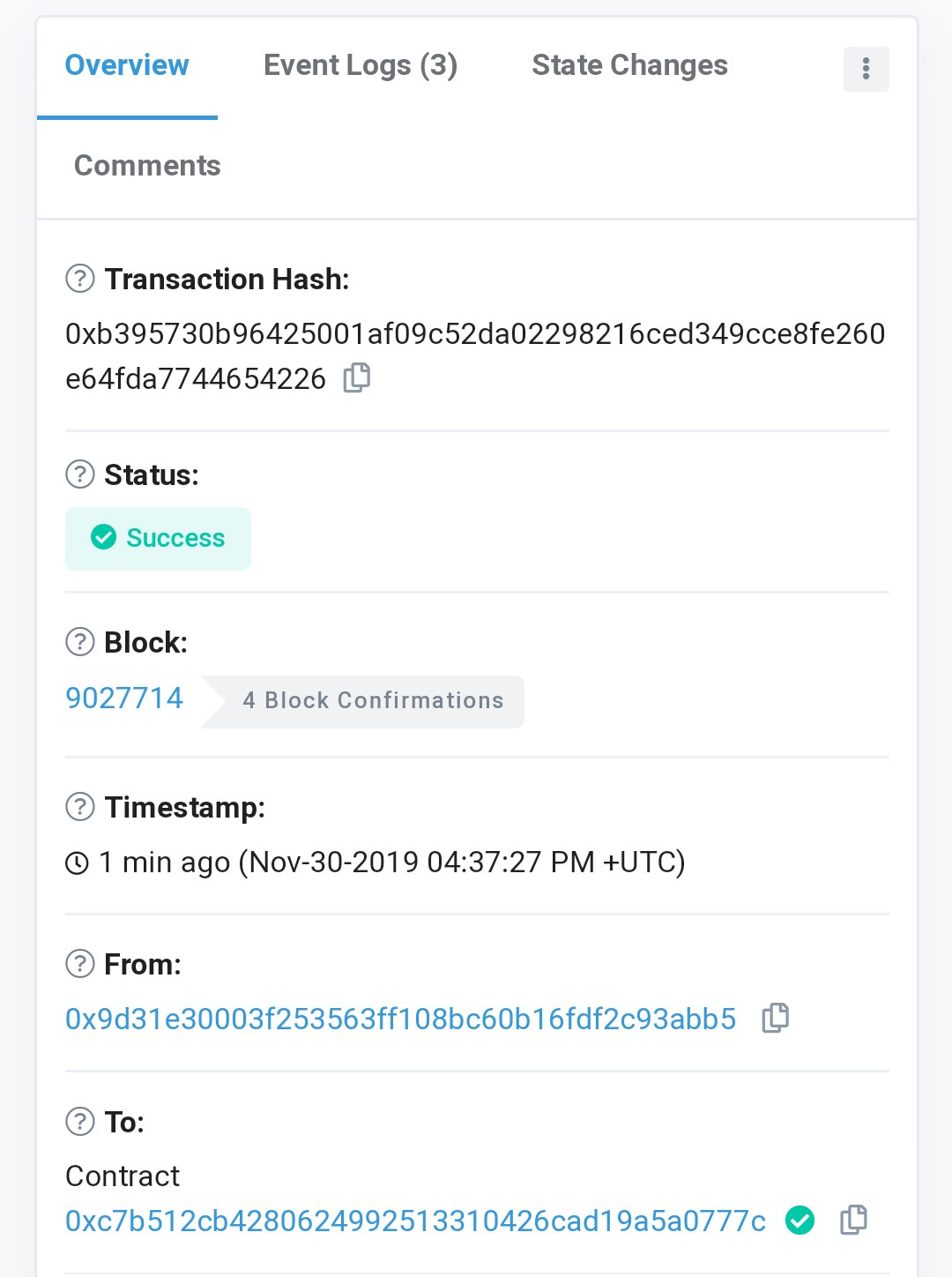Click the From help question icon
The image size is (952, 1277).
pyautogui.click(x=80, y=964)
